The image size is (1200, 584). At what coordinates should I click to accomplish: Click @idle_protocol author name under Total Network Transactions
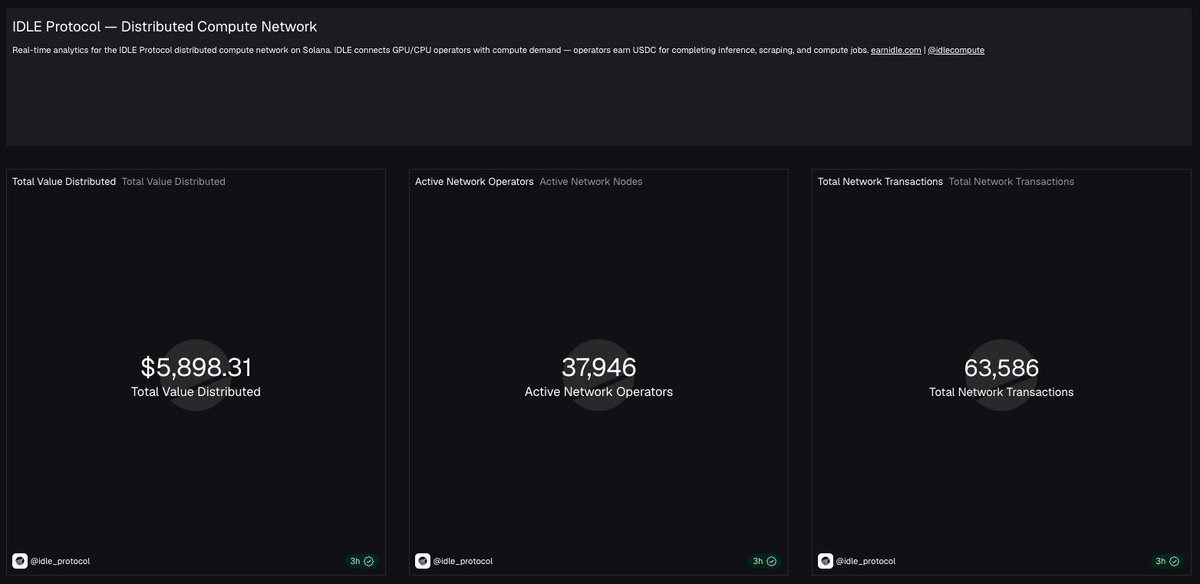coord(866,561)
